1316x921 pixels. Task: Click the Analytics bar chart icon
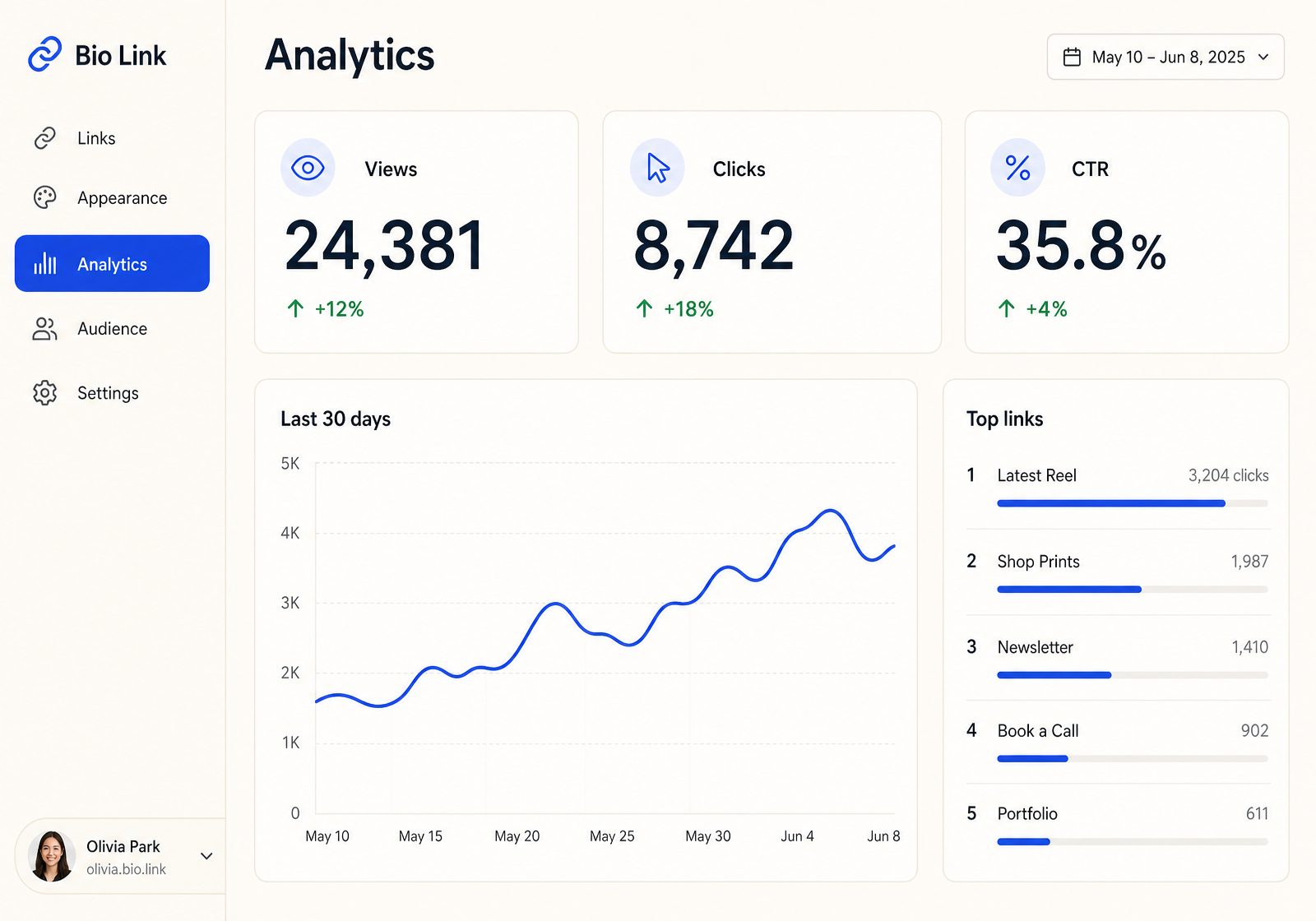tap(45, 264)
